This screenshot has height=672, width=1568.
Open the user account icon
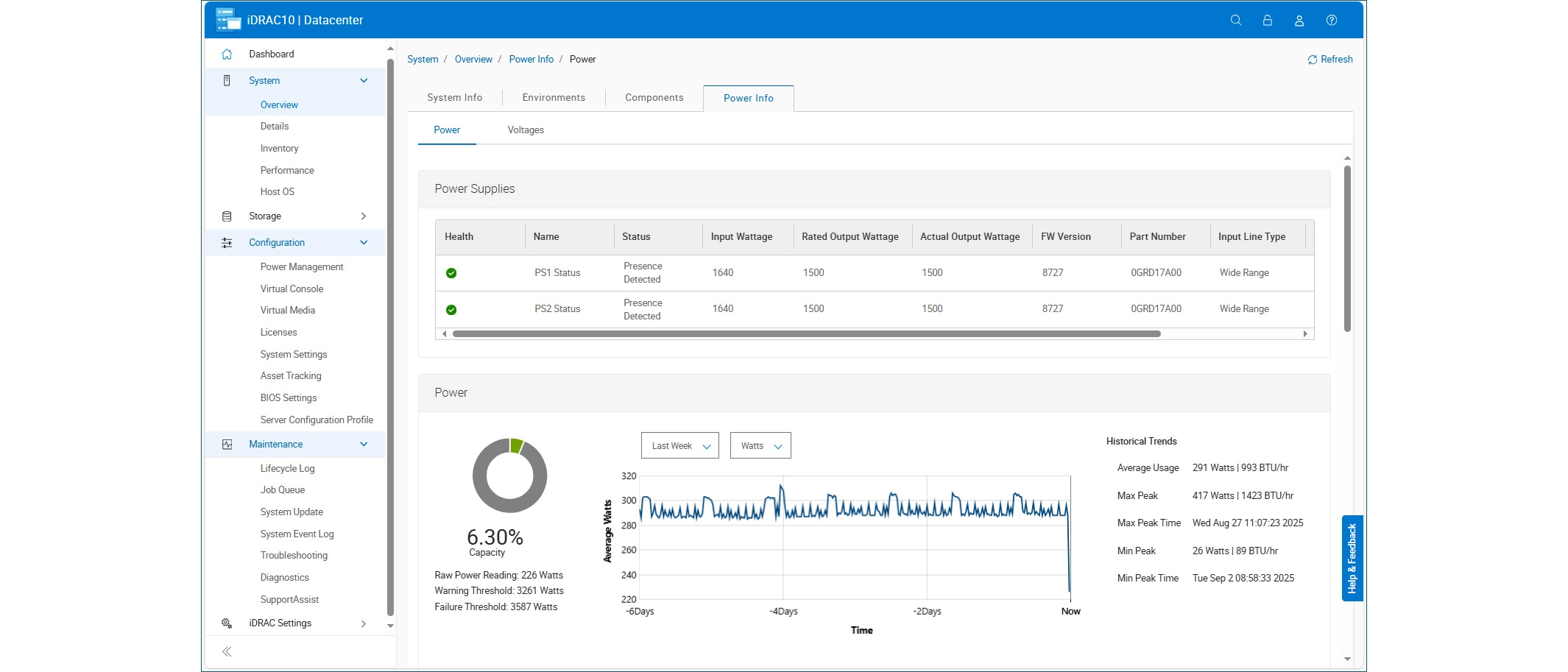click(1299, 21)
